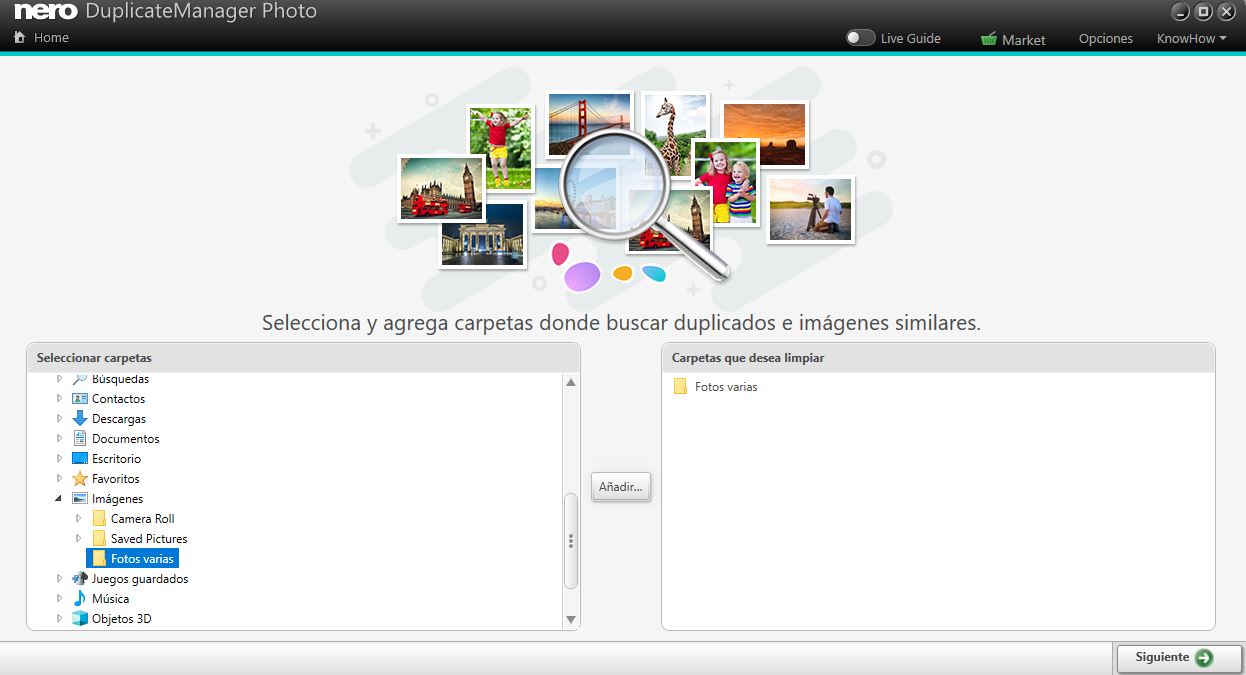This screenshot has height=675, width=1246.
Task: Click the Contactos card icon
Action: click(x=80, y=399)
